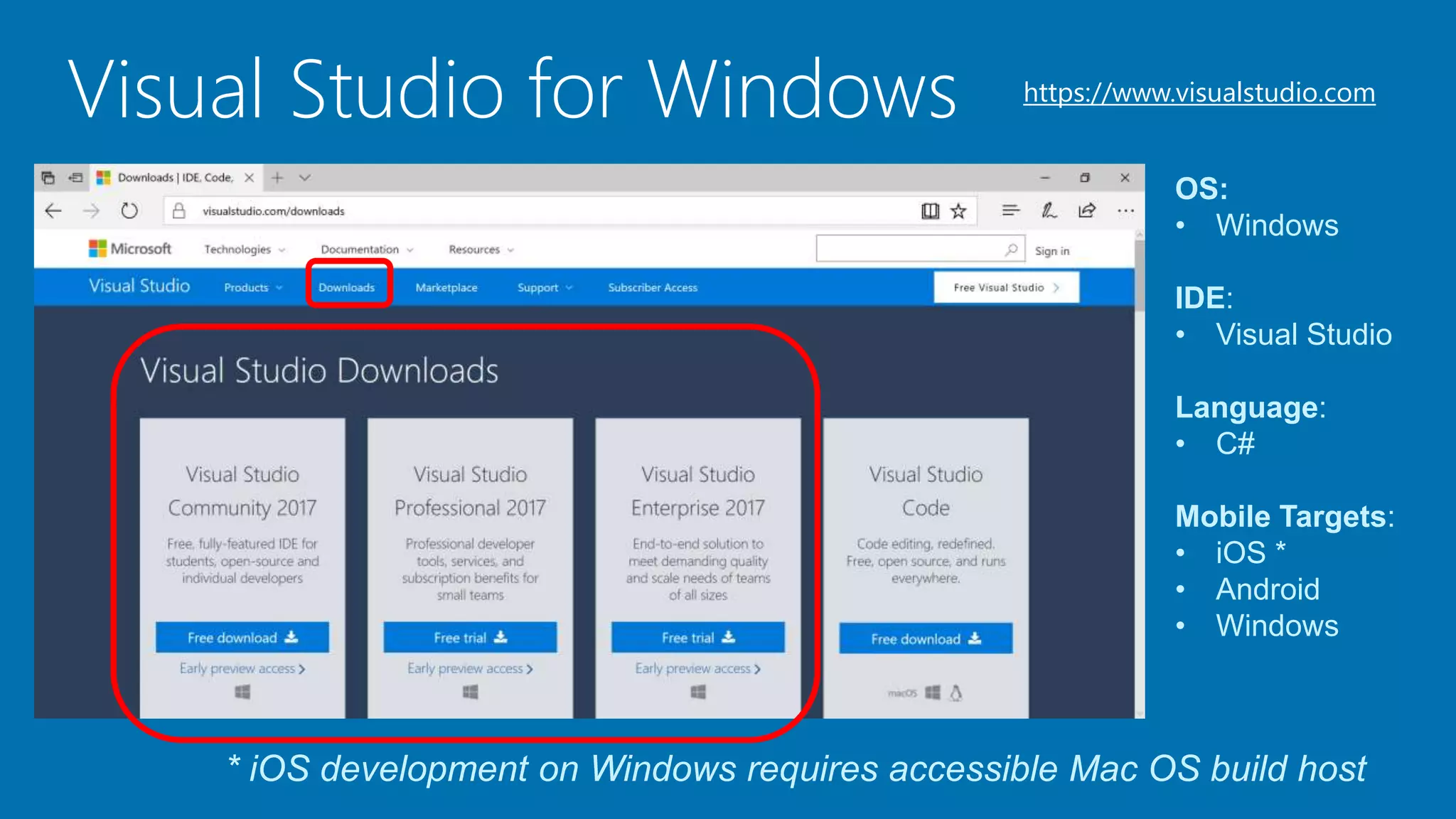Click Free trial for Professional 2017
This screenshot has width=1456, height=819.
point(470,638)
